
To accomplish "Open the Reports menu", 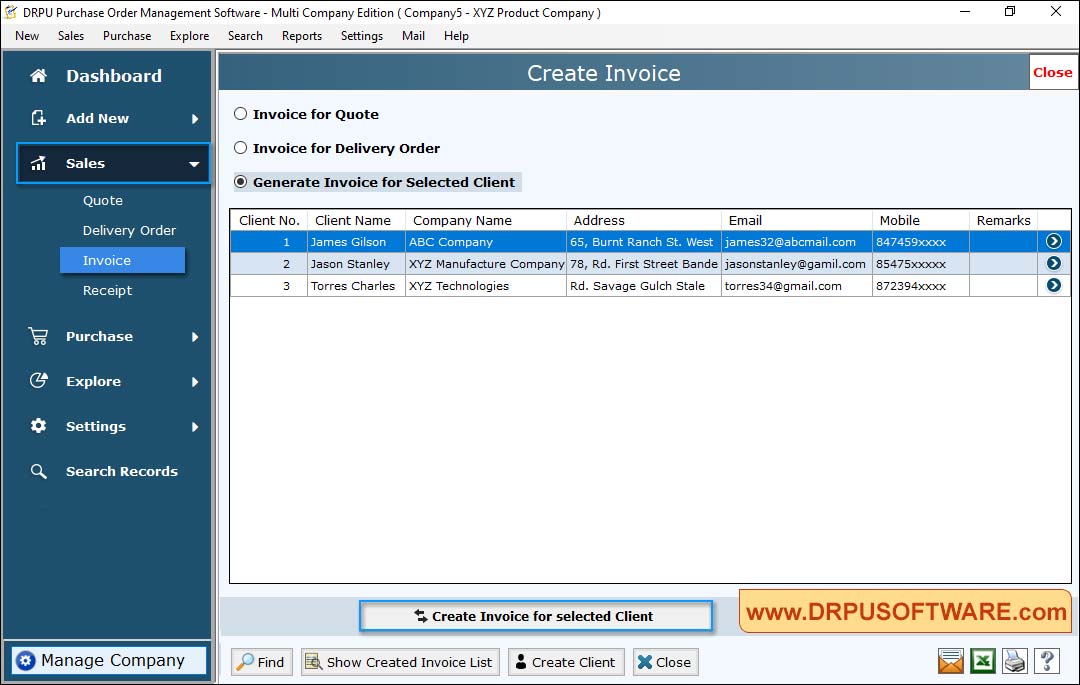I will tap(302, 36).
